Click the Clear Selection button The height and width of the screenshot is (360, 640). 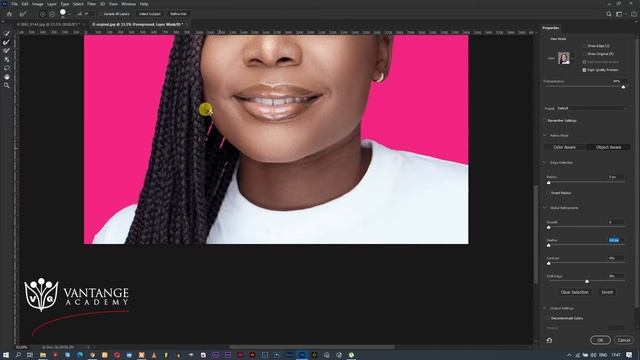[575, 292]
